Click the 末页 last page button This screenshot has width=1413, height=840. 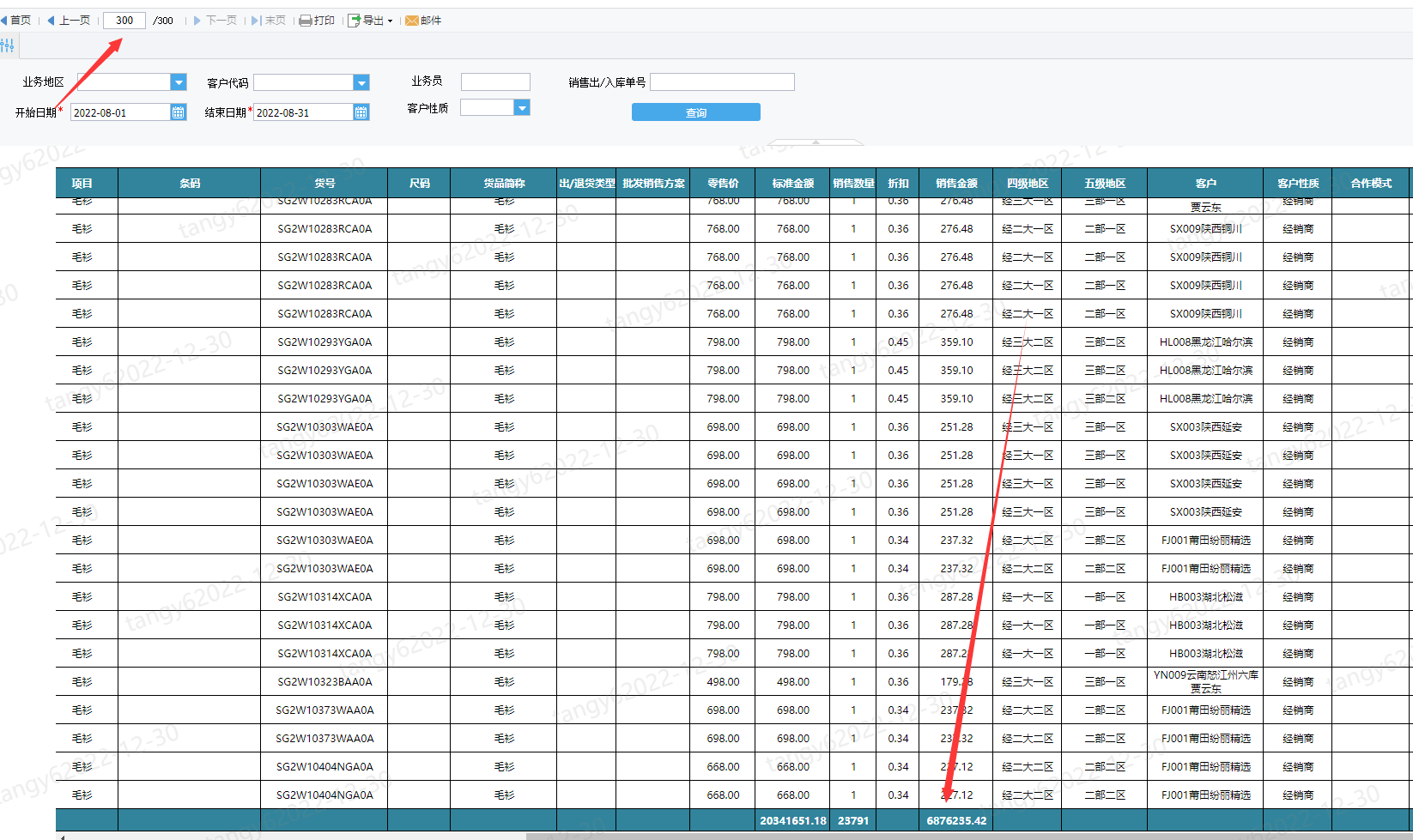[269, 21]
